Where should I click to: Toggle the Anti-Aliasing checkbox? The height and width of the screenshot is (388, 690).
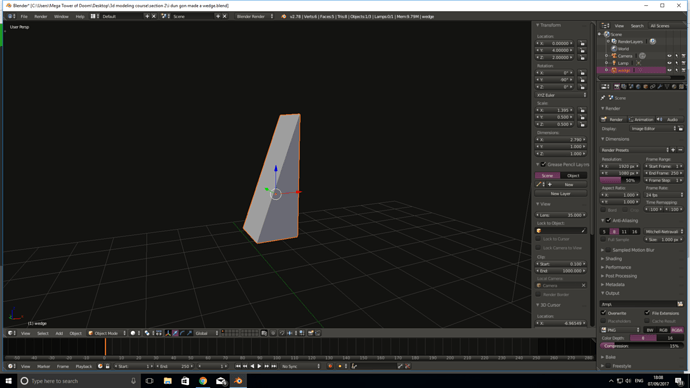[609, 220]
